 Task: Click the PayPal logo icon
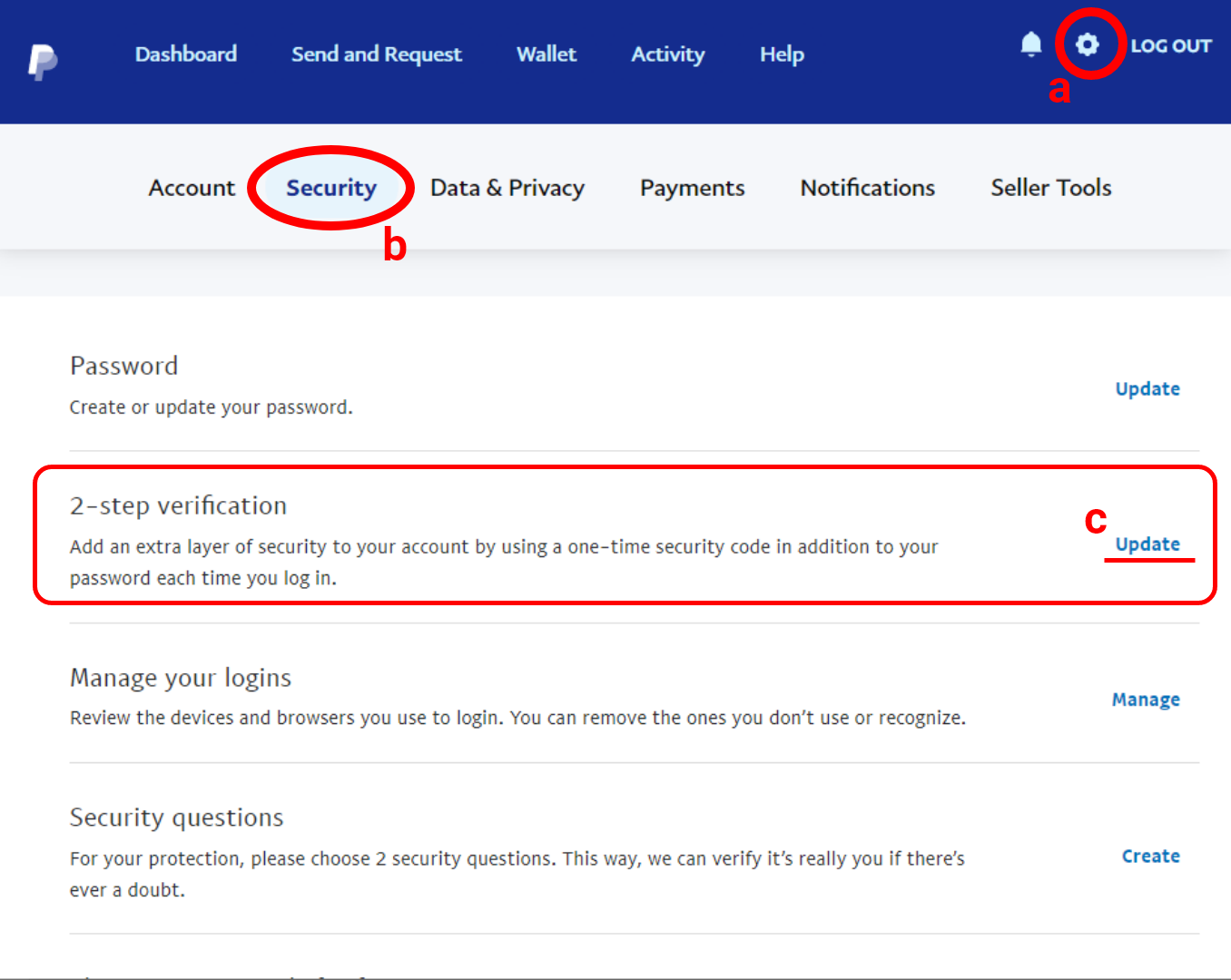pos(43,61)
